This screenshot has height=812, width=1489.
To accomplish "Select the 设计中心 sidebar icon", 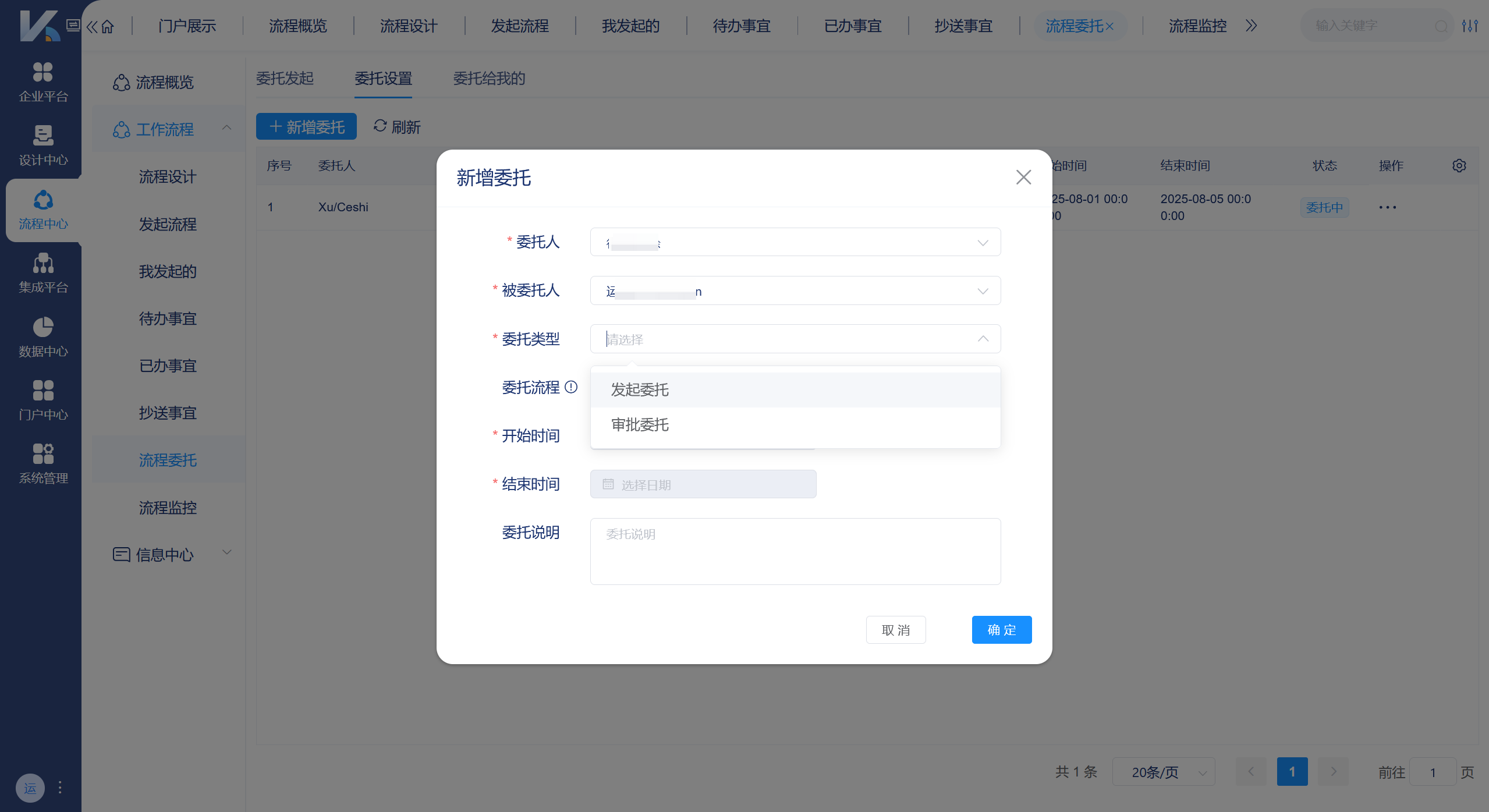I will [x=42, y=144].
